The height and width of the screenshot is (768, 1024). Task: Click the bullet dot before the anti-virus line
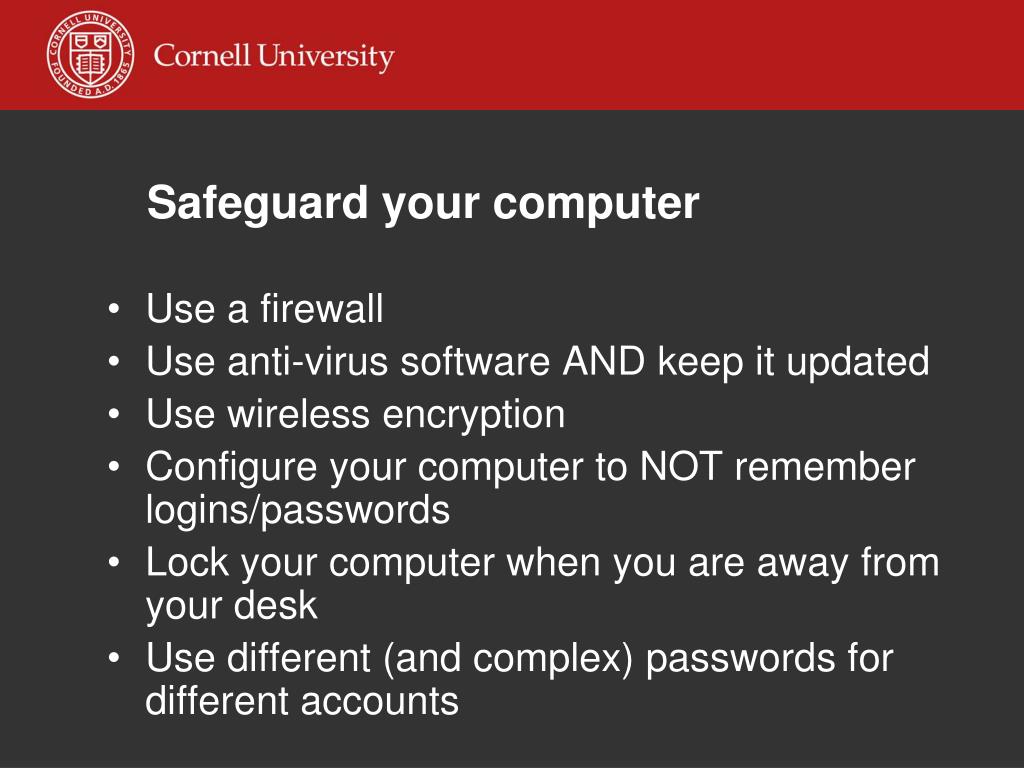(114, 361)
